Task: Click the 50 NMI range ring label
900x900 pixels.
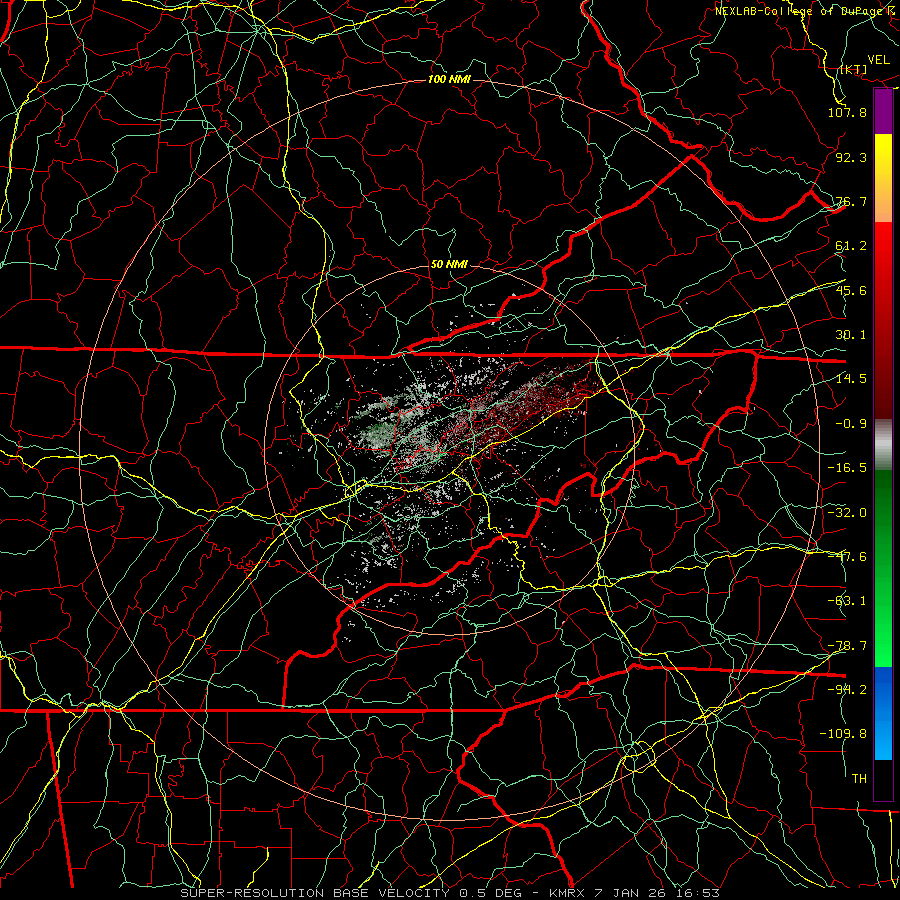Action: (x=449, y=265)
